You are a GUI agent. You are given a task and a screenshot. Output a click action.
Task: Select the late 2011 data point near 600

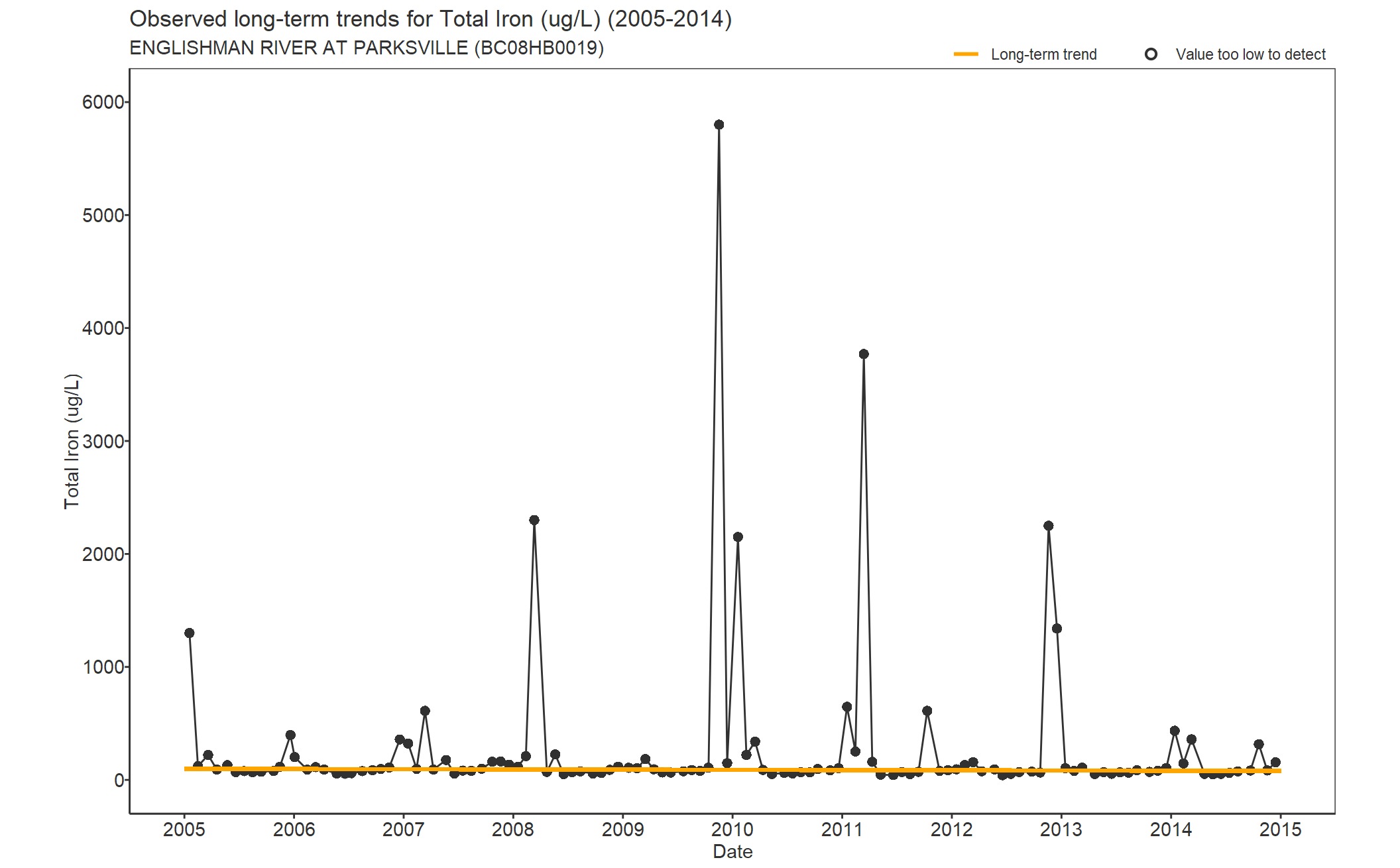pyautogui.click(x=927, y=711)
